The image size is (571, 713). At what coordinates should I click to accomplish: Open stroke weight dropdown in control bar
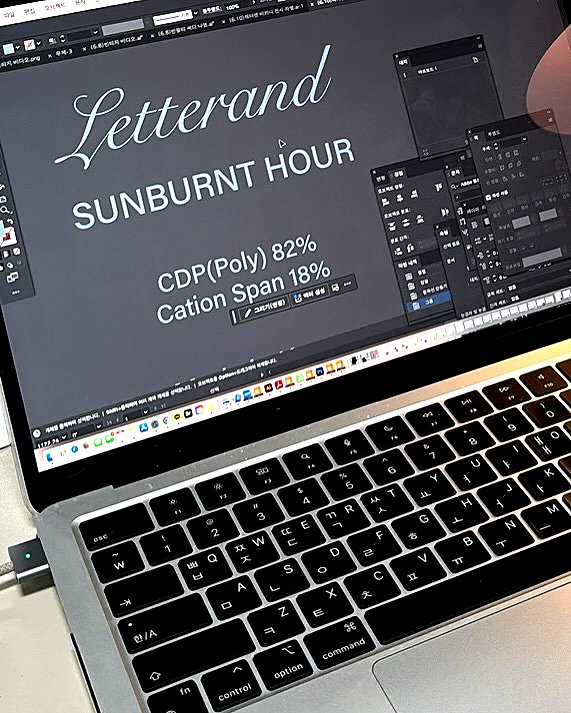95,32
